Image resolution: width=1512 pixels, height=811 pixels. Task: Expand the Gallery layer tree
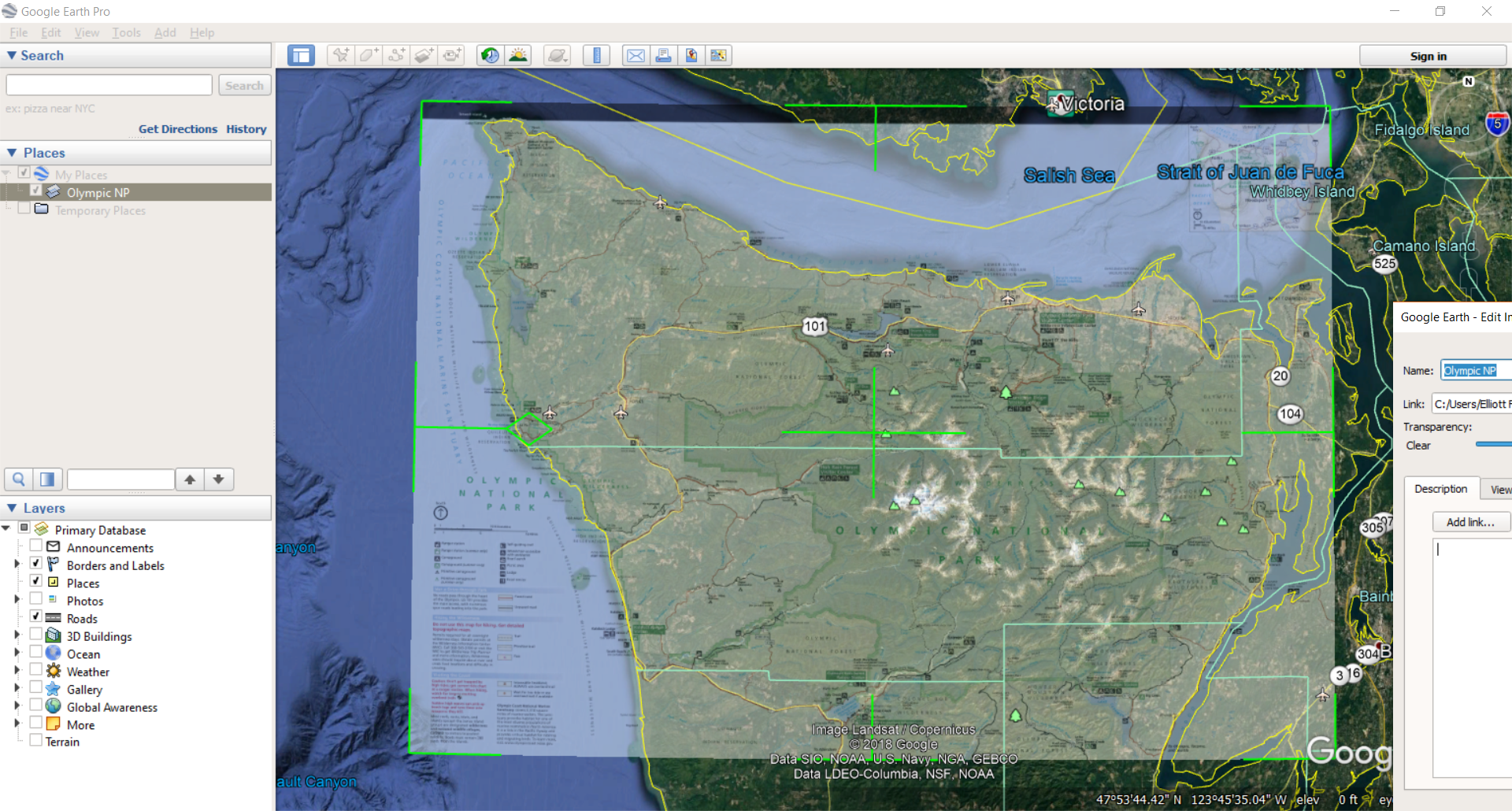[17, 688]
